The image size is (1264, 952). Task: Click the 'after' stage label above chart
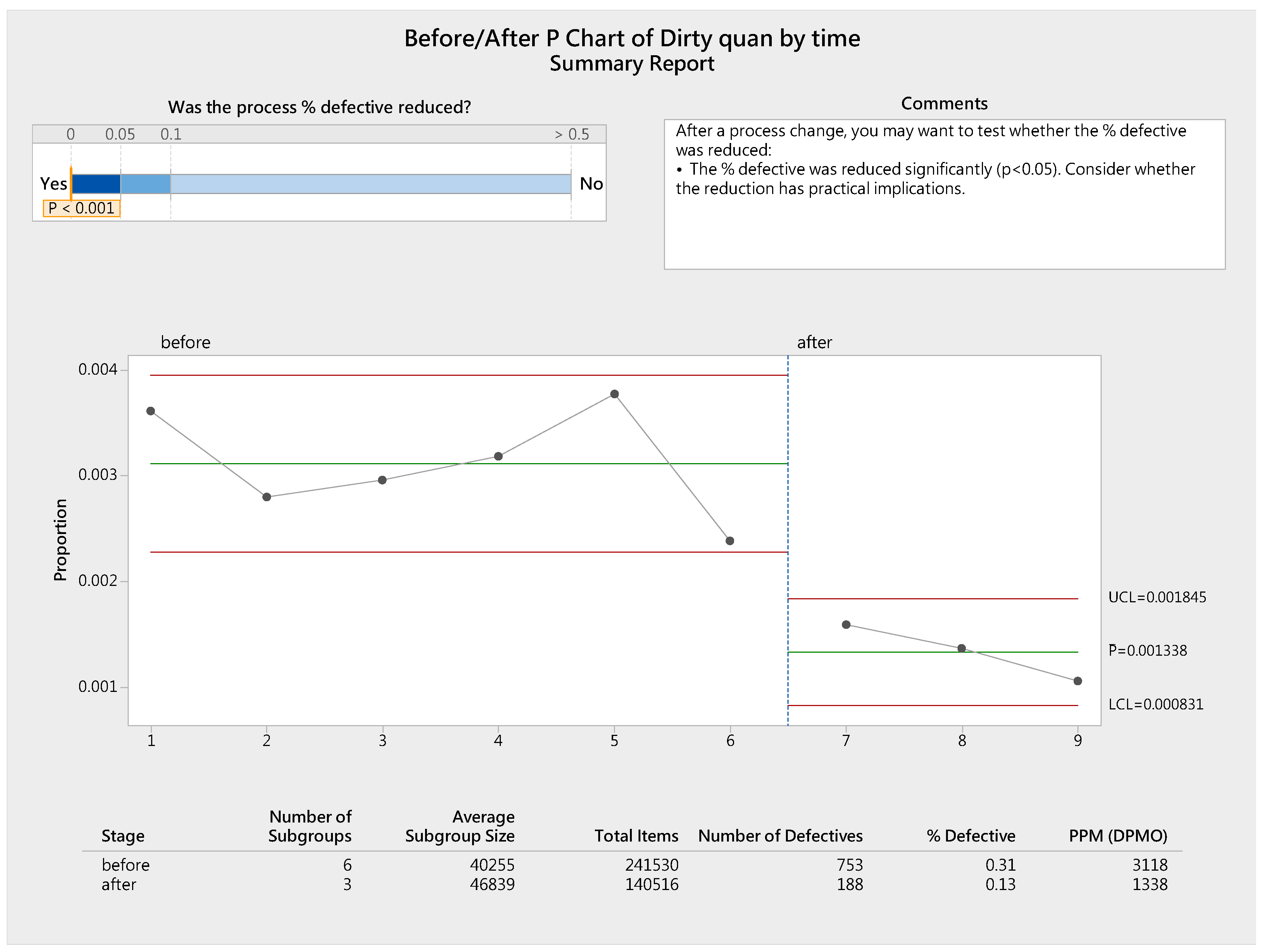click(x=814, y=343)
